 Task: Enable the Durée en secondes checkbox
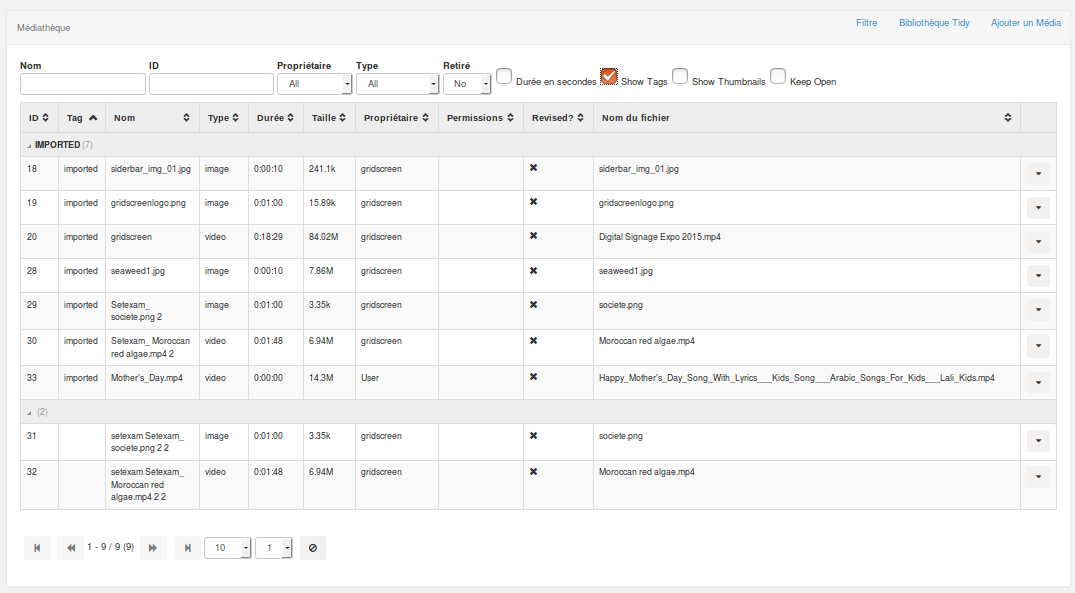click(504, 75)
